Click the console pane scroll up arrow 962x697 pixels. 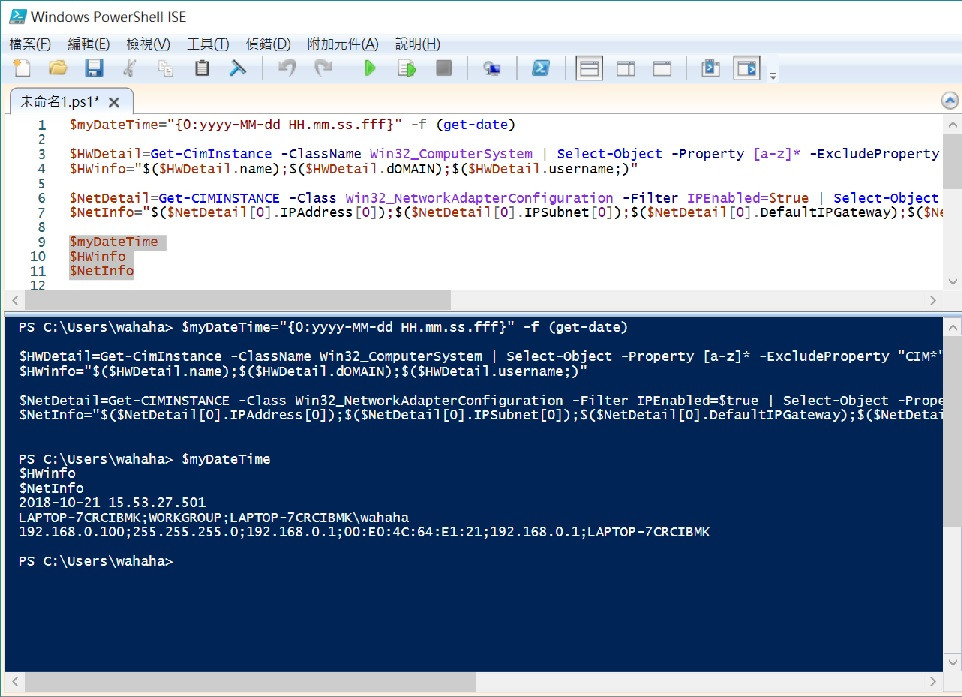952,328
